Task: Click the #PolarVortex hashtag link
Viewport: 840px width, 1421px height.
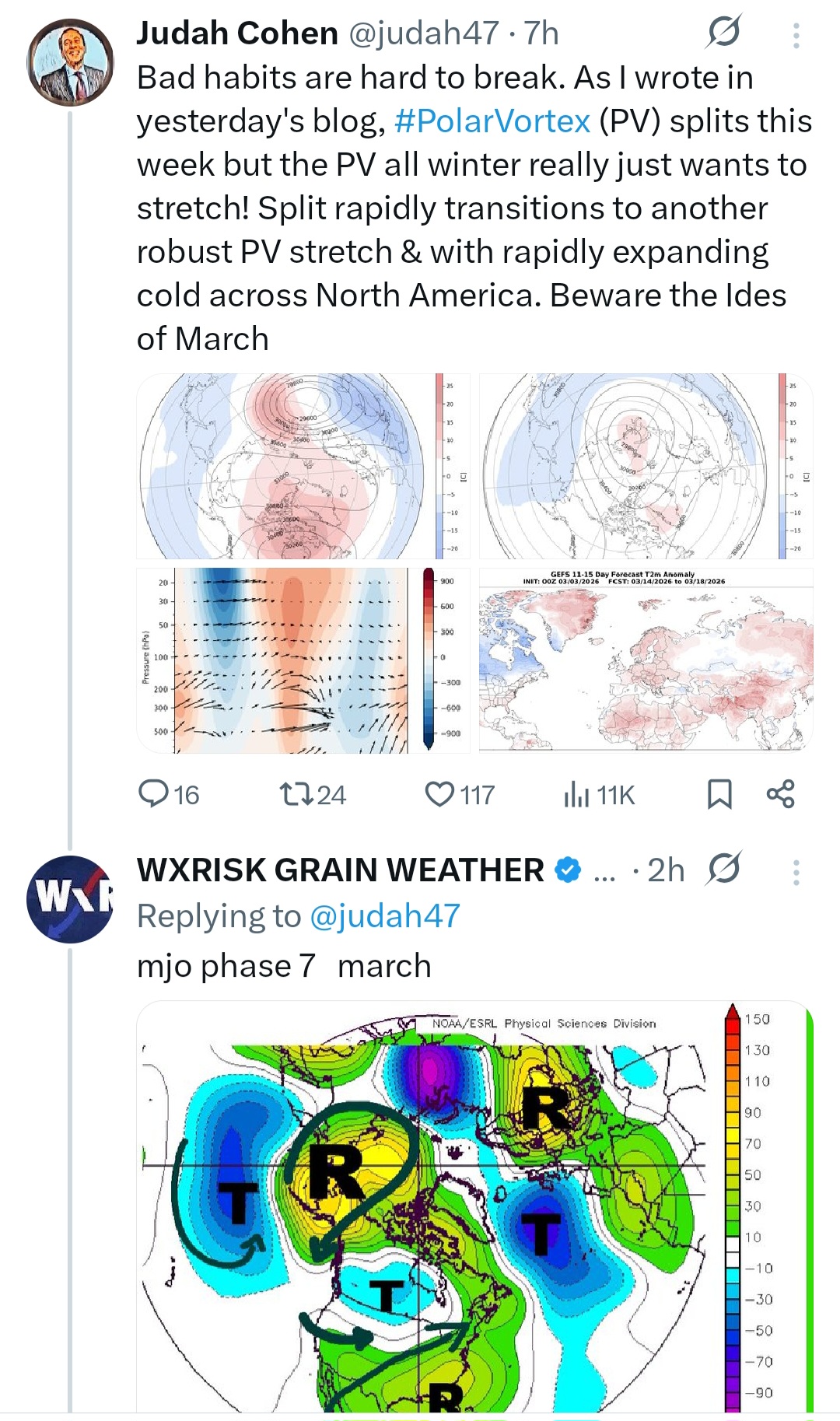Action: coord(492,121)
